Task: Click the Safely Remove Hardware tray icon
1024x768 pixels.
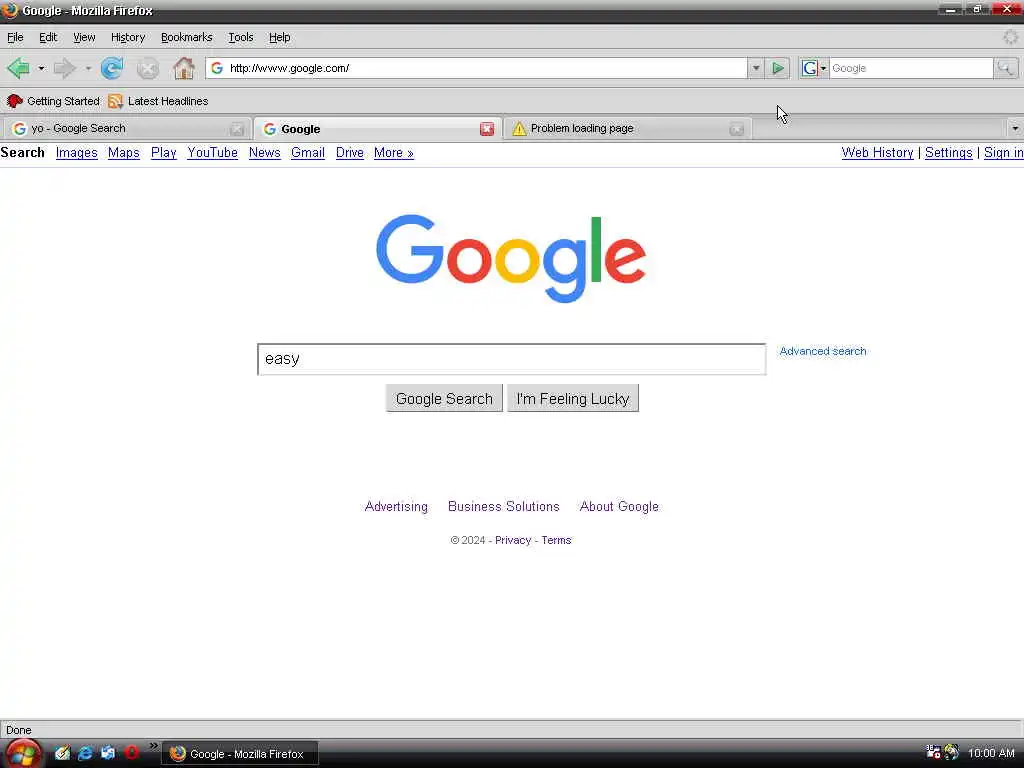Action: tap(933, 752)
